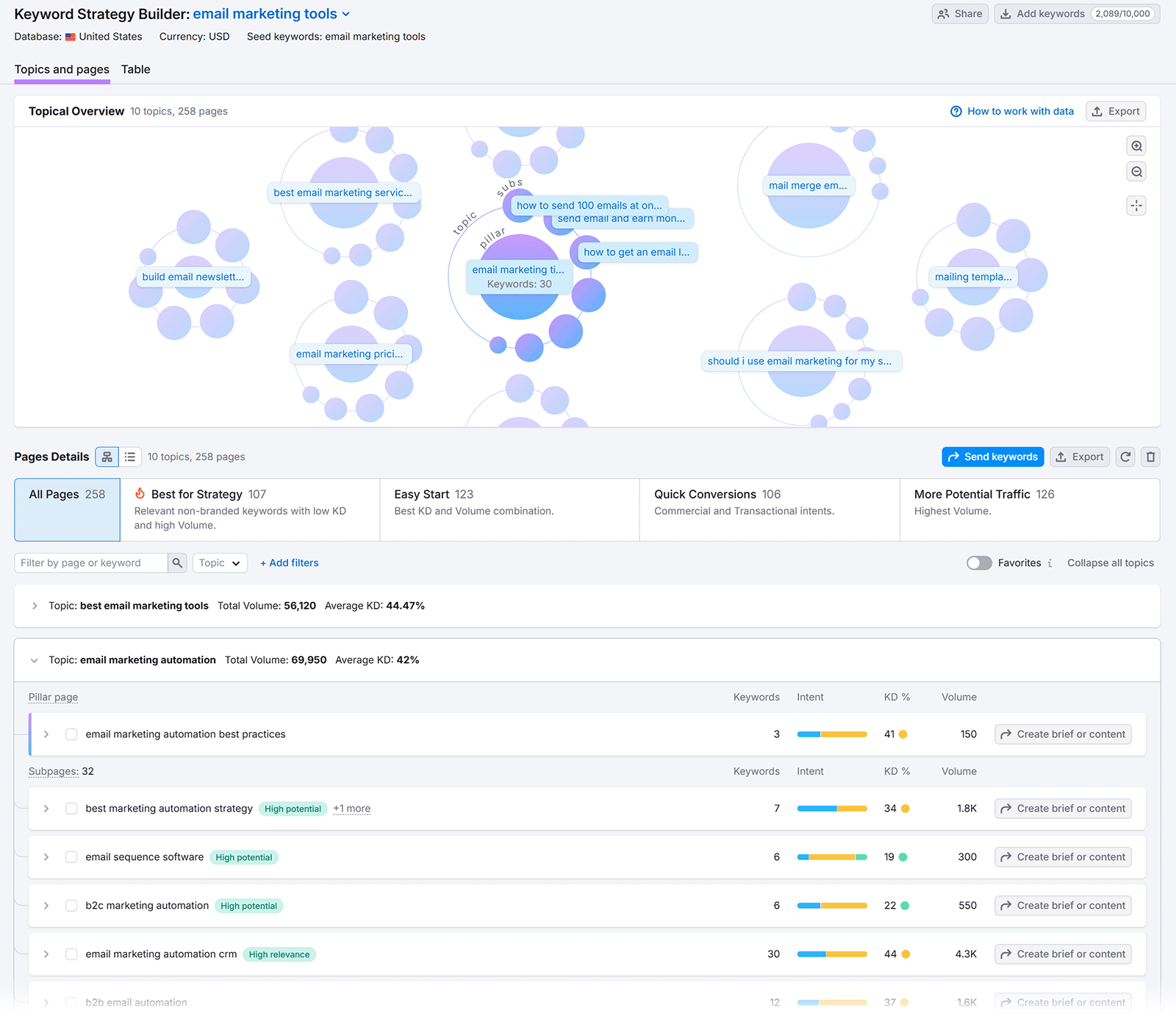Zoom in on the topical map
Viewport: 1176px width, 1016px height.
click(1136, 146)
